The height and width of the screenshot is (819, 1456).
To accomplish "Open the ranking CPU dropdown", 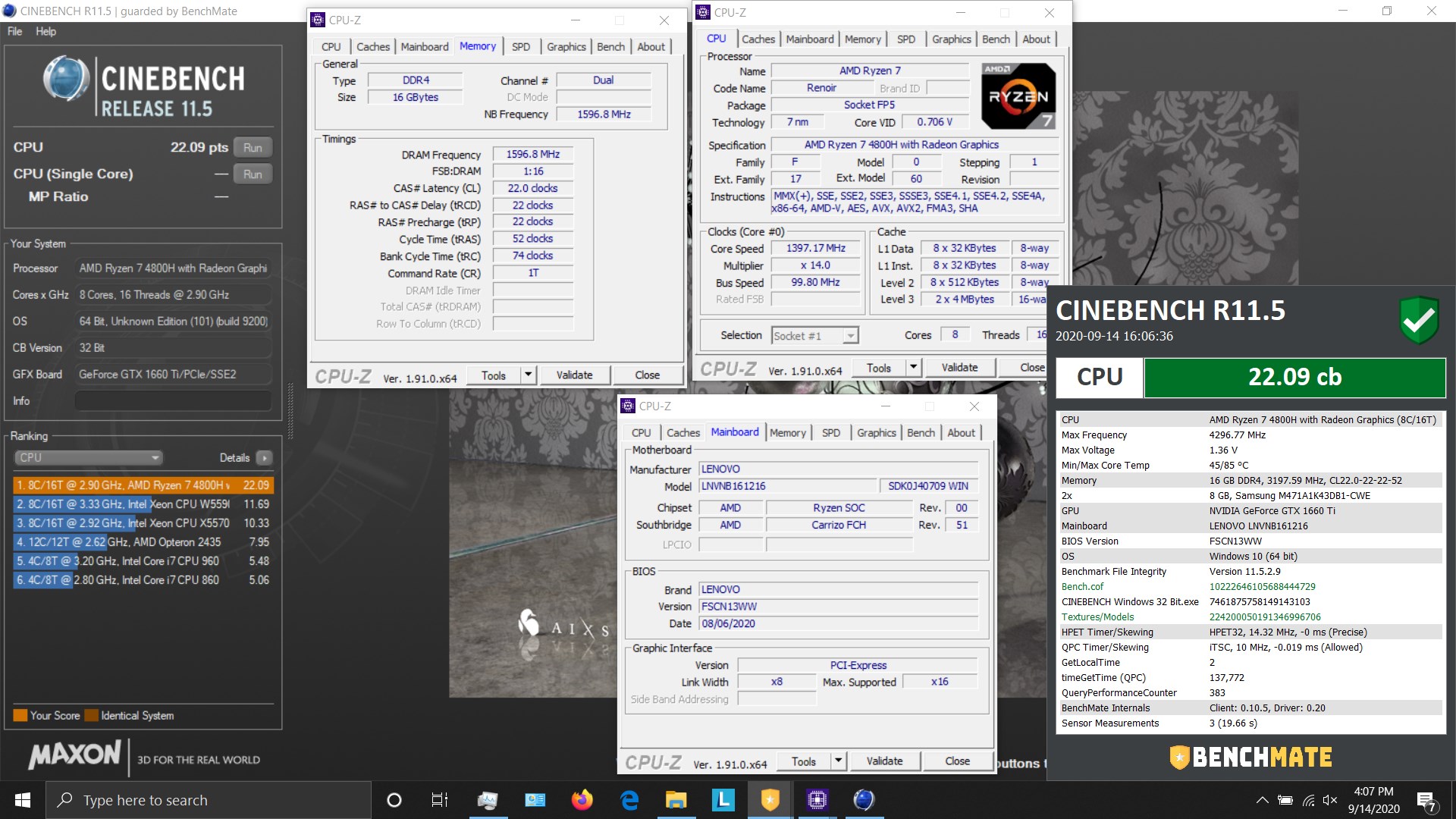I will click(89, 458).
